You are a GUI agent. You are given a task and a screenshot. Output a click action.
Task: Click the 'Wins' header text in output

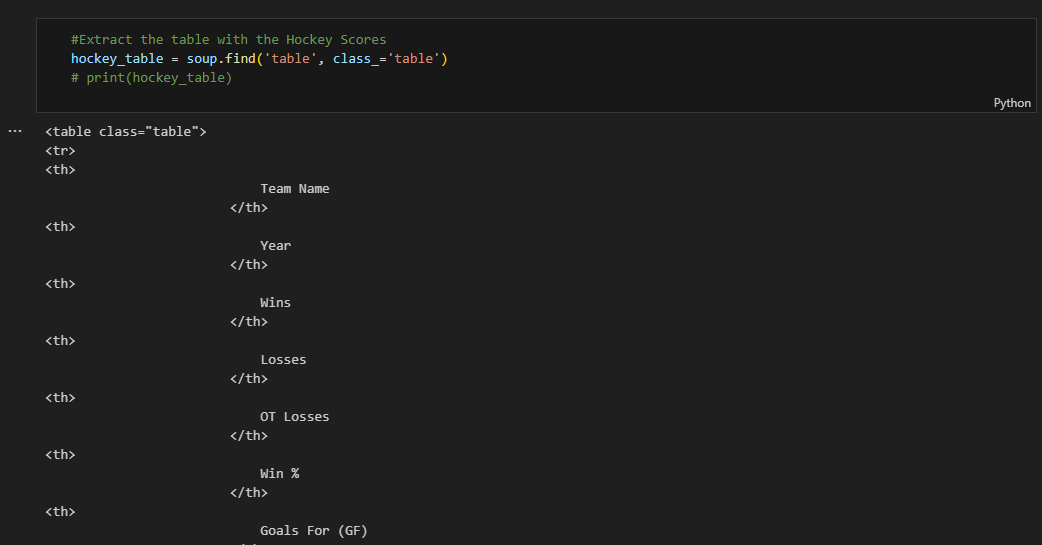click(x=275, y=303)
